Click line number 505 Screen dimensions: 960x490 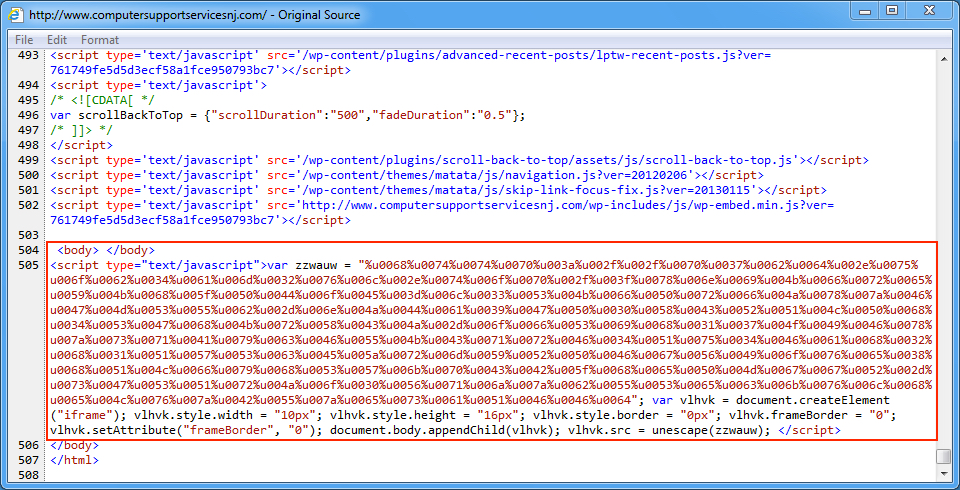(28, 265)
